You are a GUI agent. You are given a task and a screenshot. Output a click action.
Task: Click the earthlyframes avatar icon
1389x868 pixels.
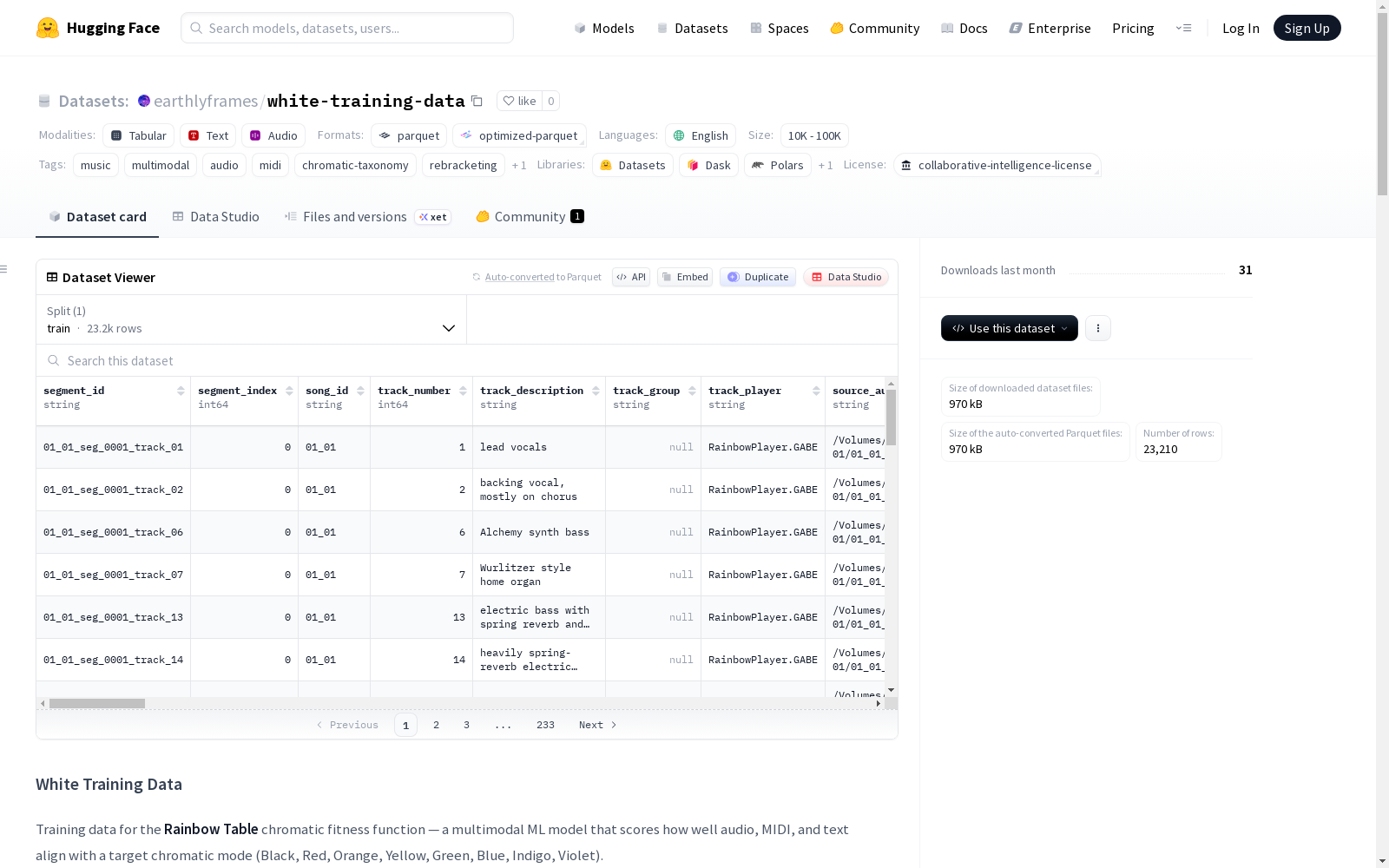(144, 101)
